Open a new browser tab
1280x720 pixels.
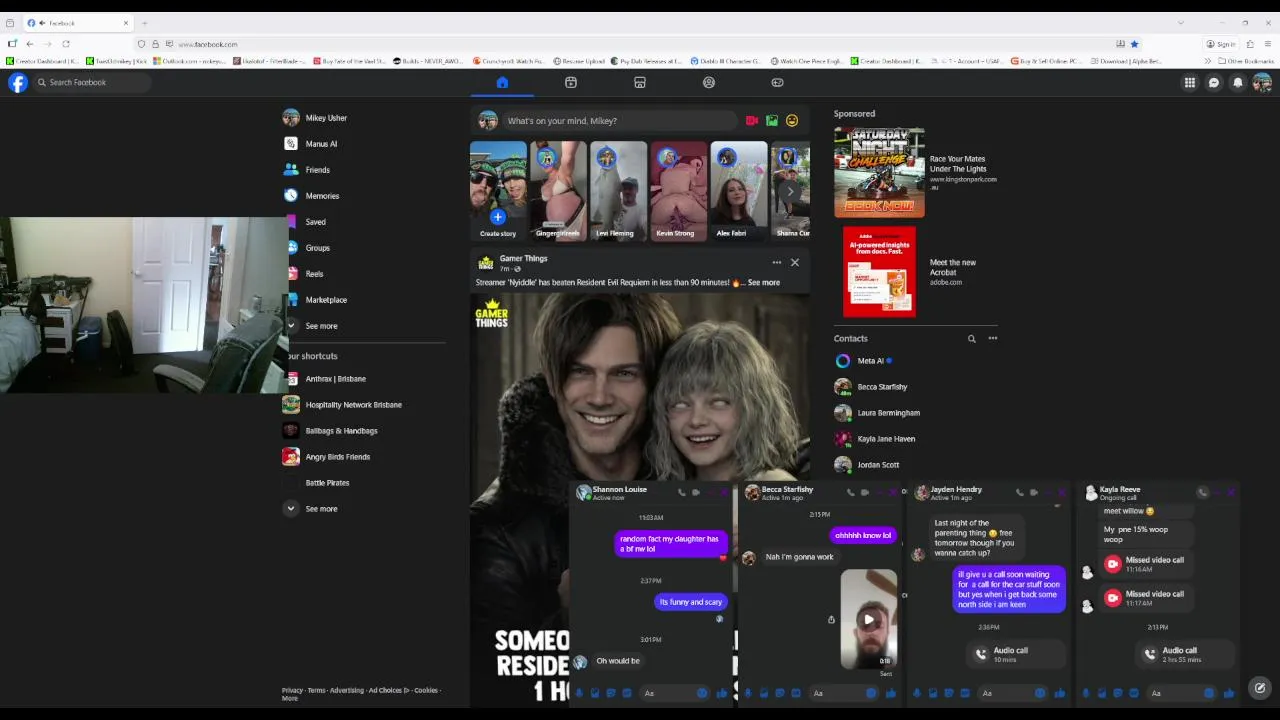tap(144, 23)
